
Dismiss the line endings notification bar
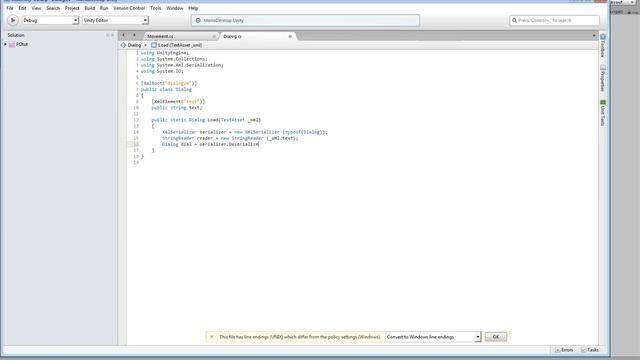[x=211, y=337]
